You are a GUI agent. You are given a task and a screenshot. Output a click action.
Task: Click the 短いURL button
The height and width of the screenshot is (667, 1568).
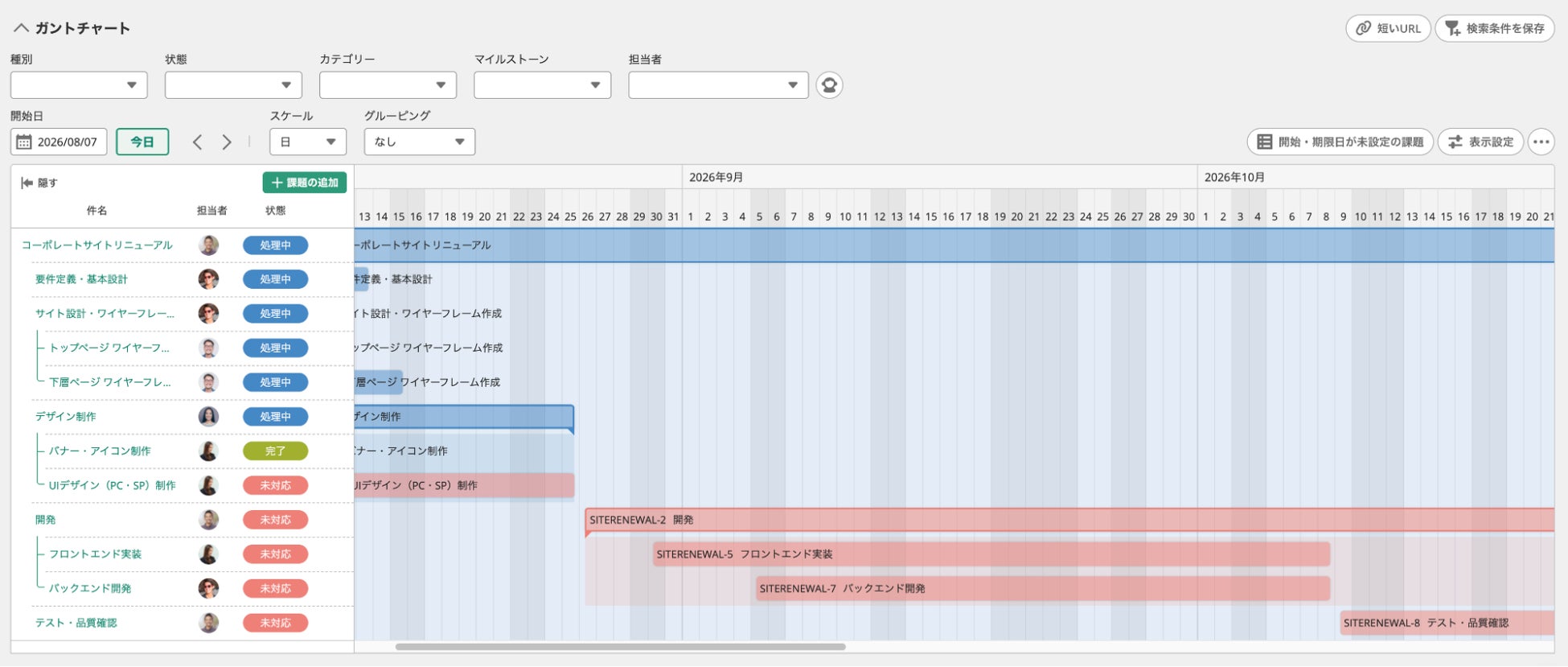[1388, 28]
